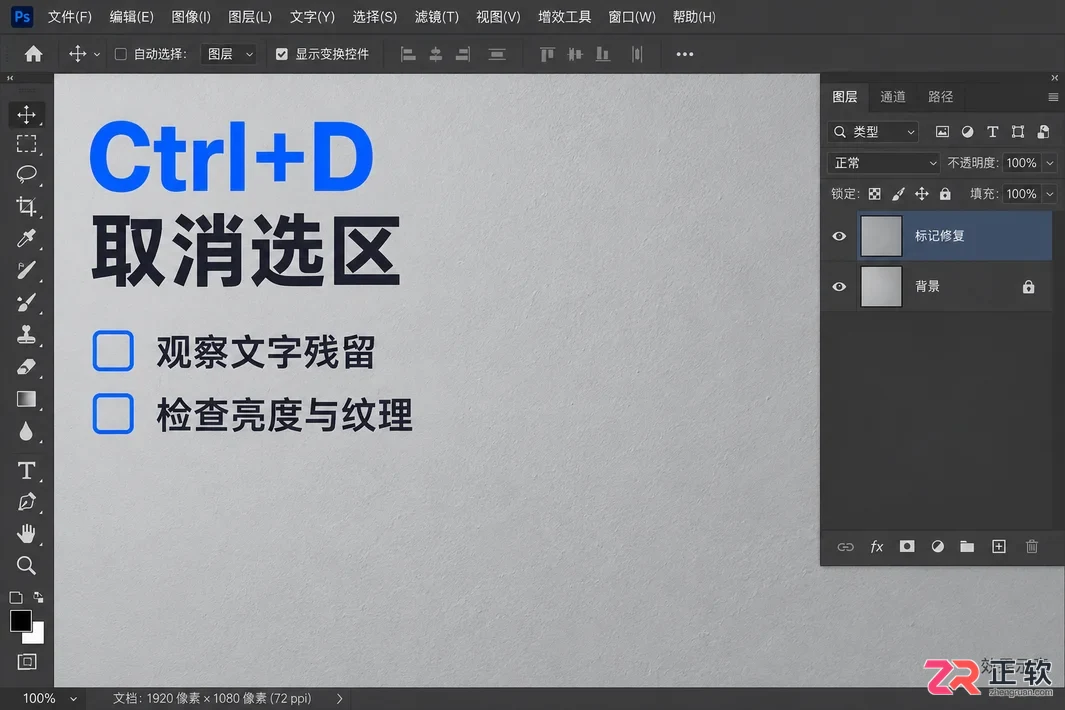This screenshot has height=710, width=1065.
Task: Click the align horizontal centers icon
Action: pos(436,54)
